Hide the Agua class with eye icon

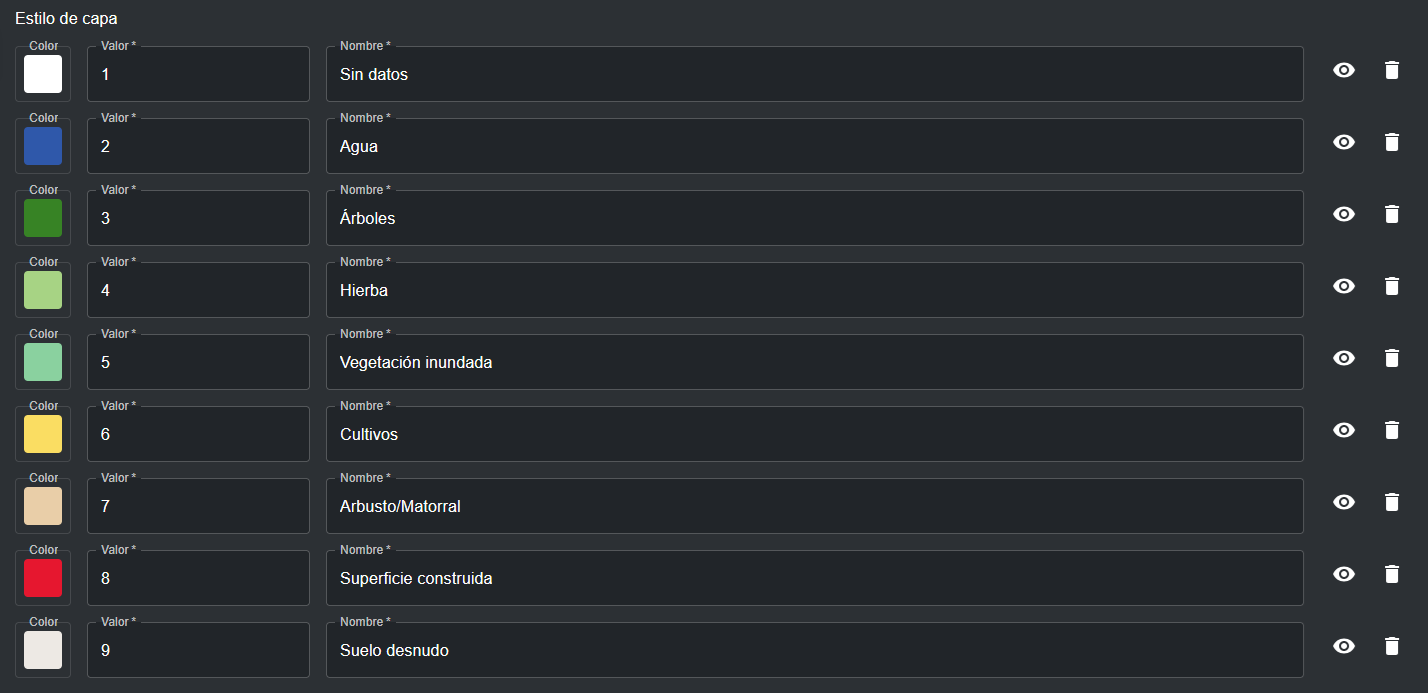(x=1344, y=142)
